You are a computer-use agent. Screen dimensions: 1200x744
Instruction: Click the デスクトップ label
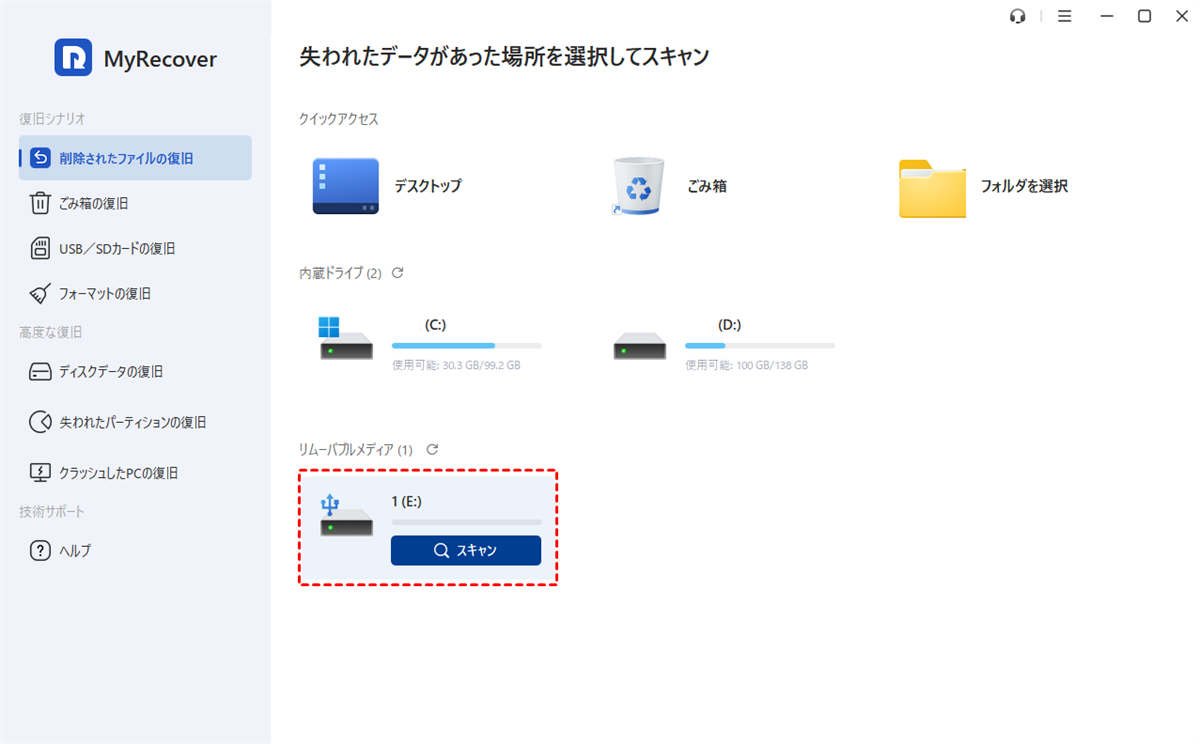(x=428, y=186)
